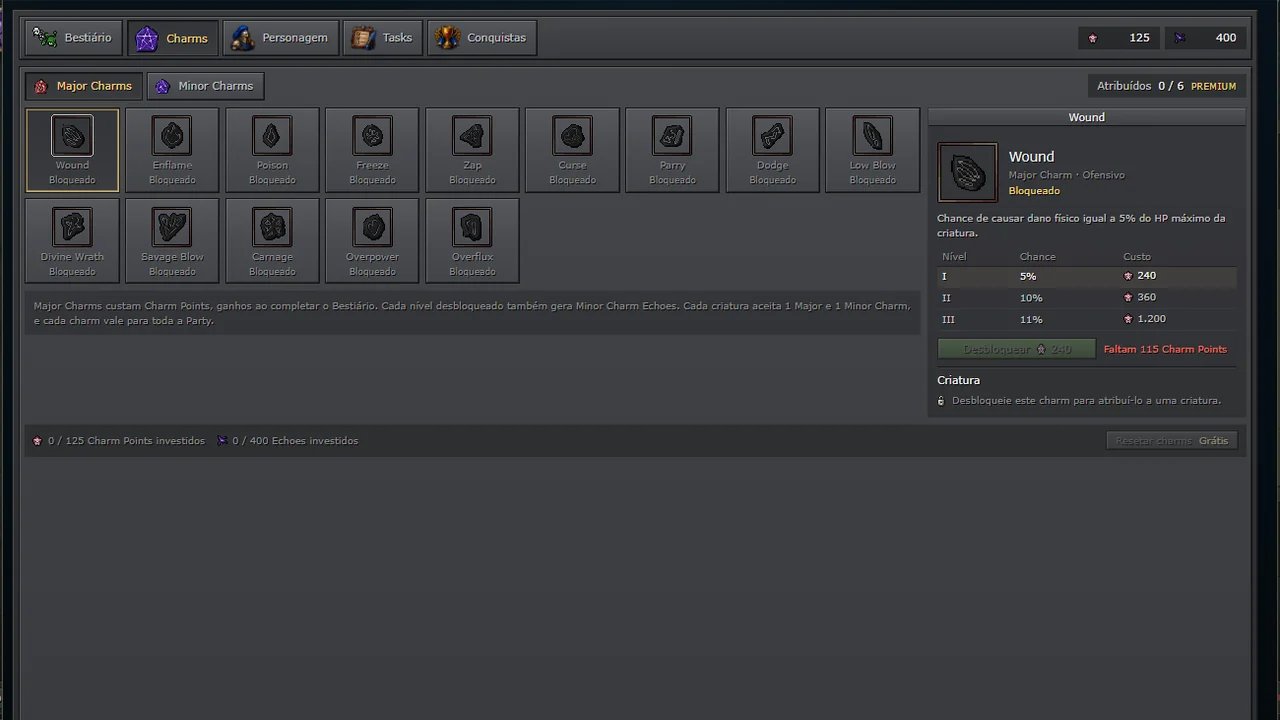Open the Curse charm tile
The image size is (1280, 720).
pyautogui.click(x=572, y=150)
